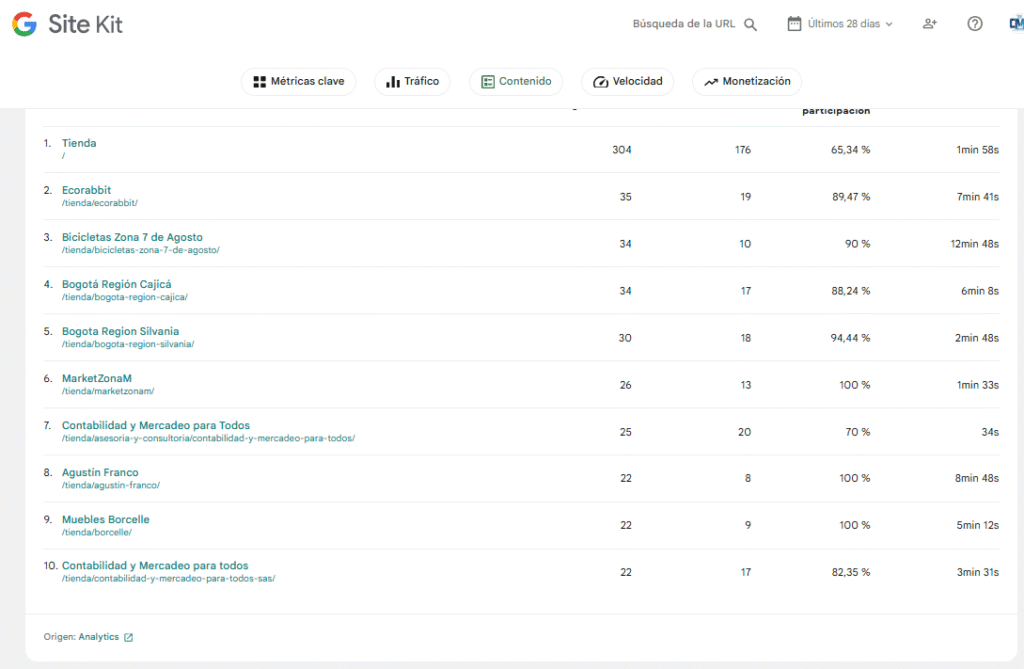
Task: Click the 82,35 % engagement value
Action: 850,572
